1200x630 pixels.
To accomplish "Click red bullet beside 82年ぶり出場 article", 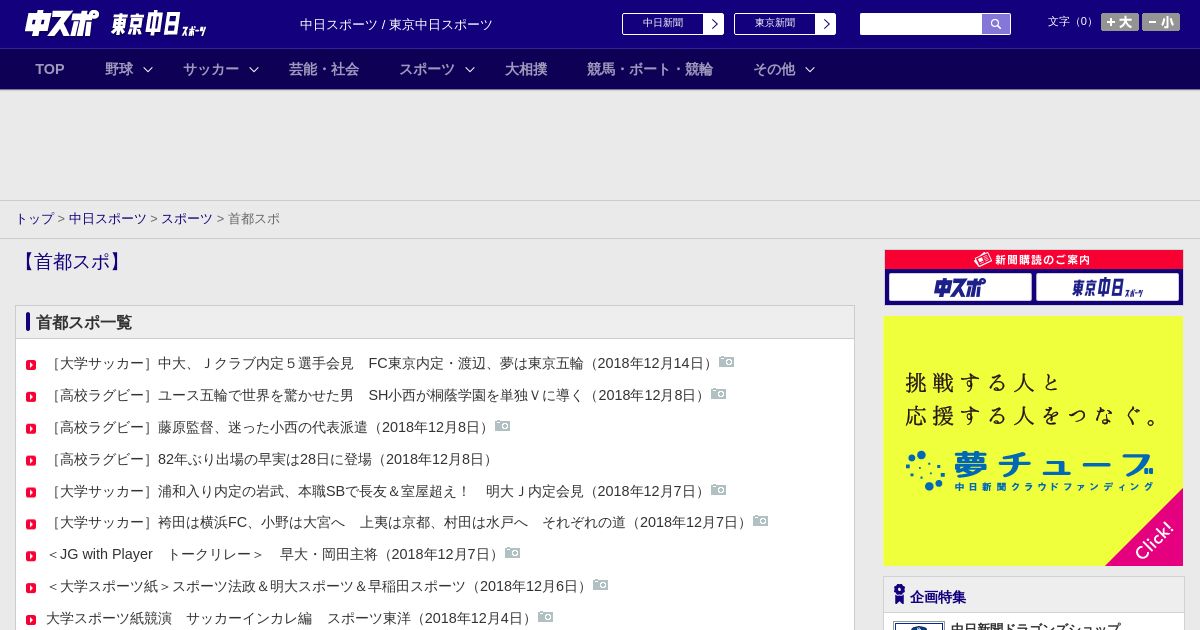I will pos(31,461).
